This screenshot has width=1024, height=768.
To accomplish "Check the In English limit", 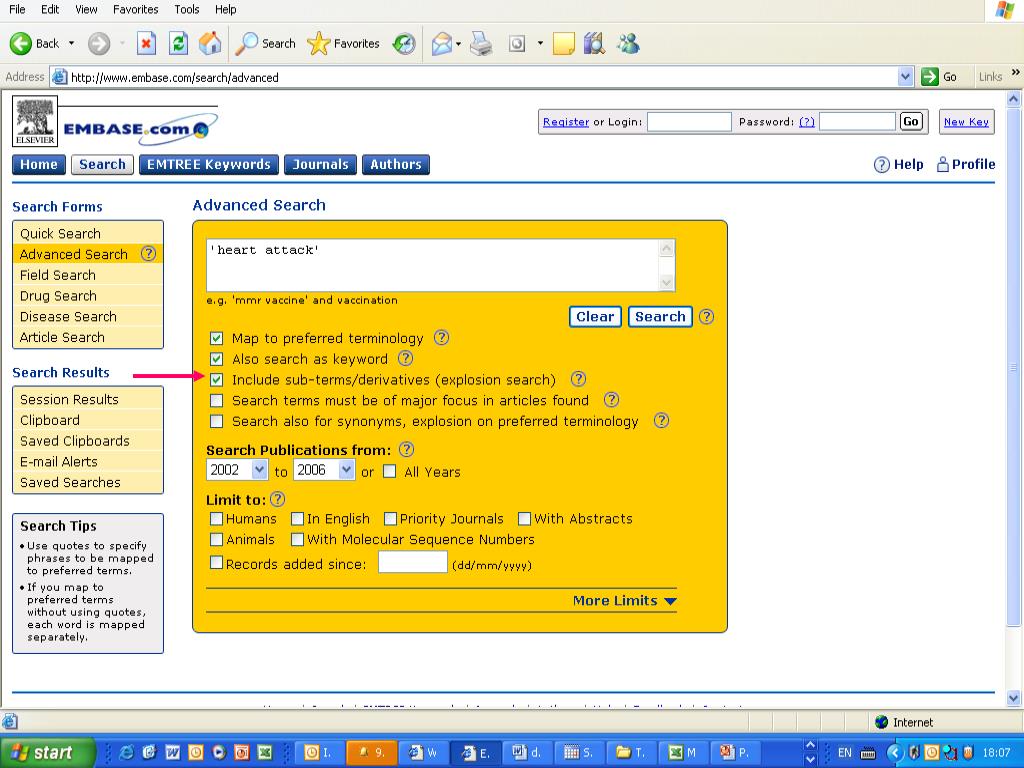I will [x=297, y=519].
